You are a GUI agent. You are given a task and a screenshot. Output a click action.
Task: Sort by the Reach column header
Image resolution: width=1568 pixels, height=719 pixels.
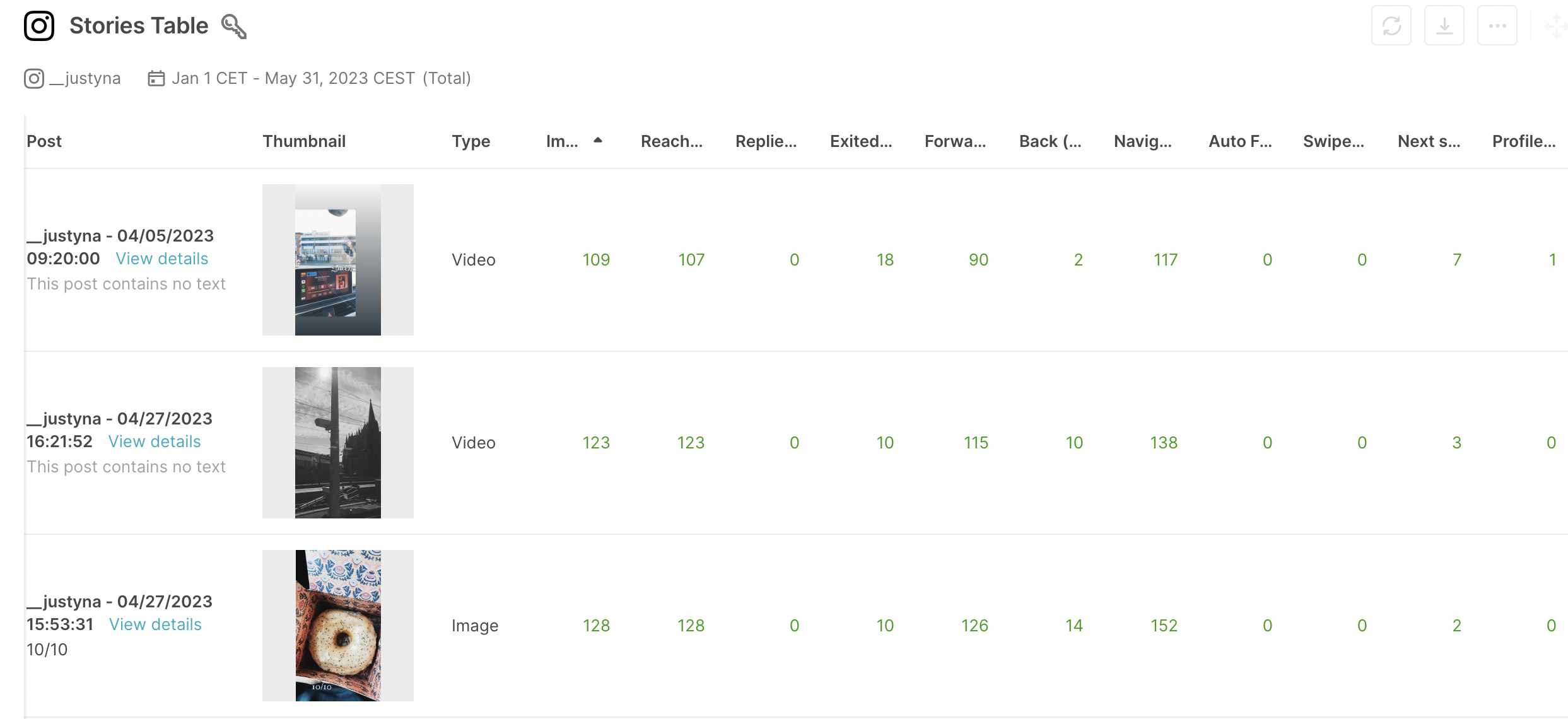(x=671, y=141)
